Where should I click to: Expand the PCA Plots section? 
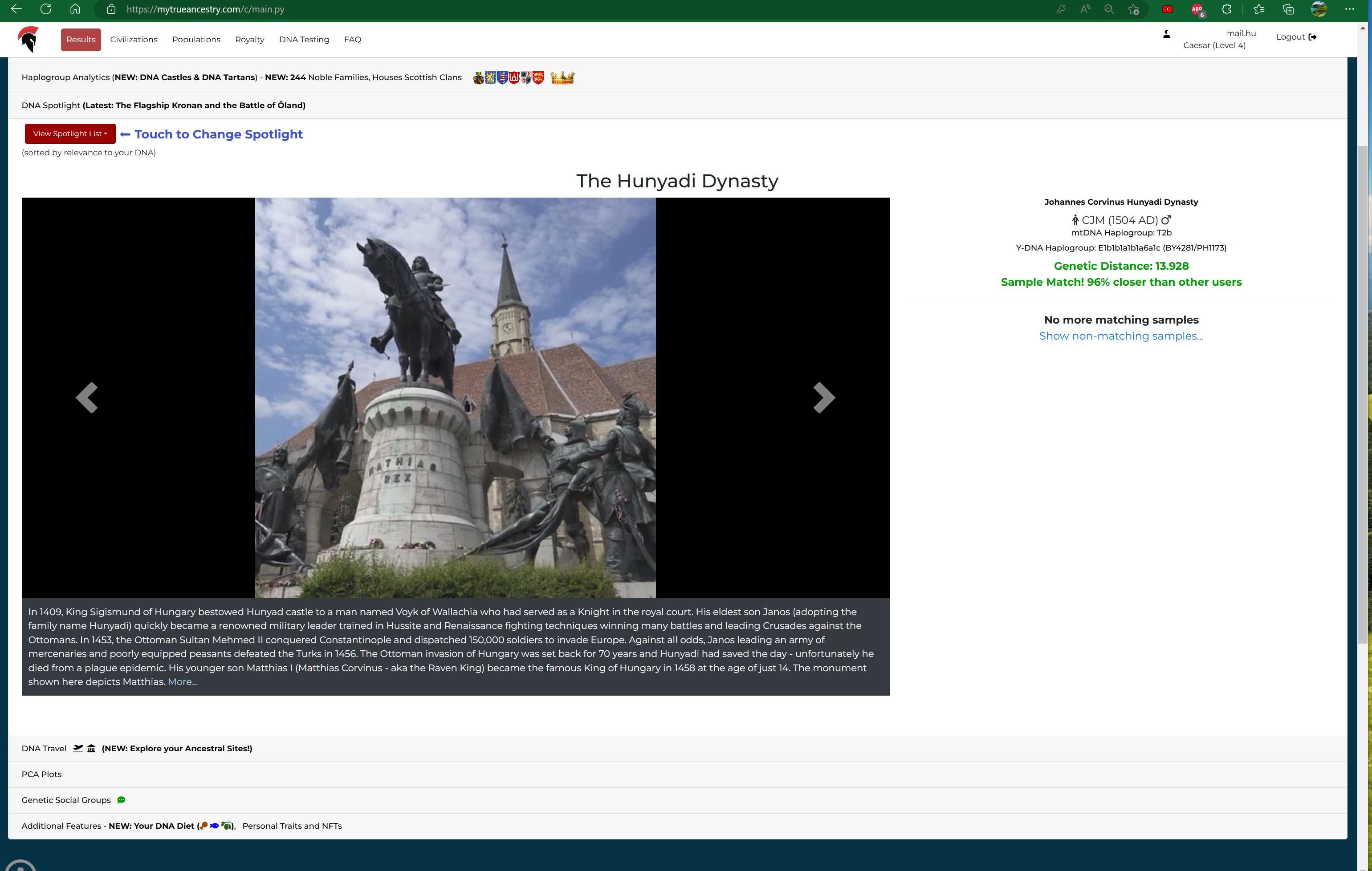point(41,774)
